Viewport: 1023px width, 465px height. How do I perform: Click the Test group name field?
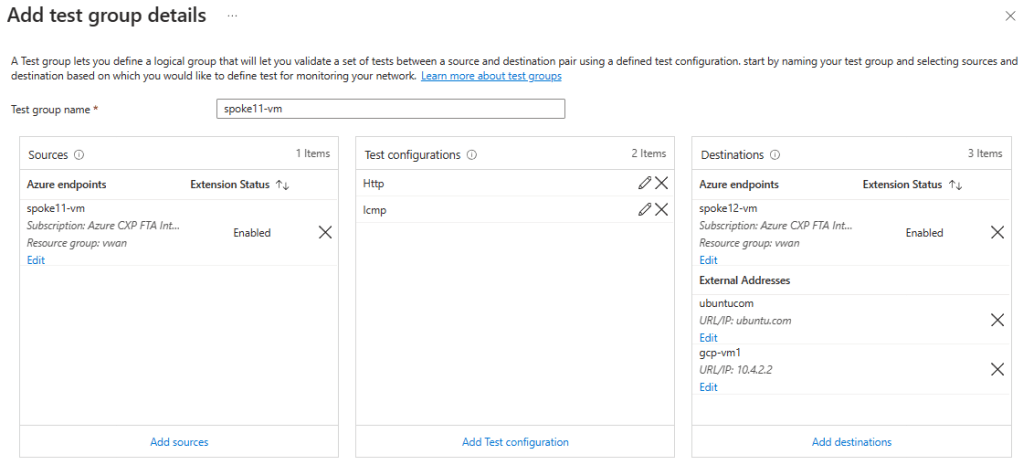point(390,108)
